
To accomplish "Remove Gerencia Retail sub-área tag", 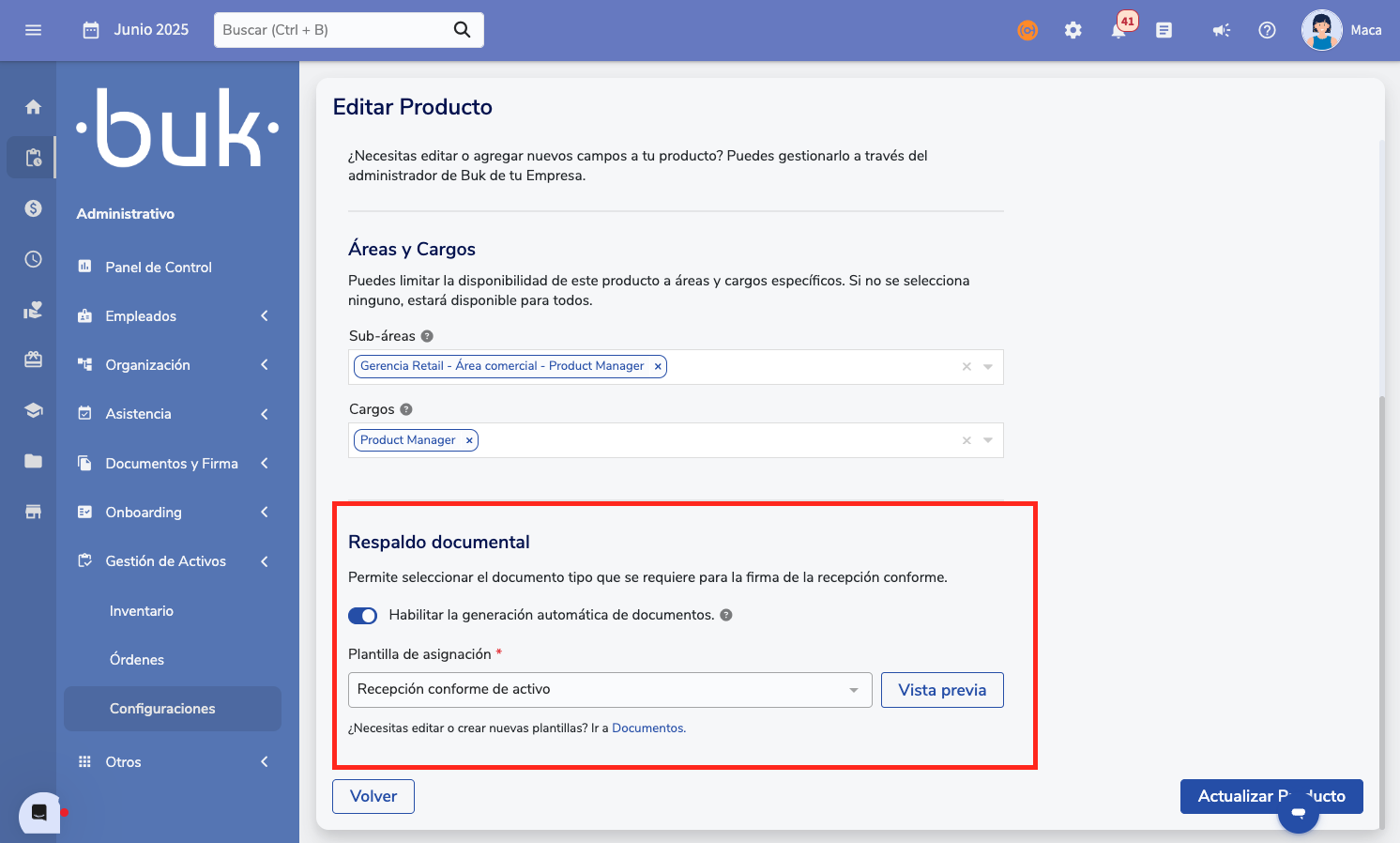I will (x=658, y=366).
